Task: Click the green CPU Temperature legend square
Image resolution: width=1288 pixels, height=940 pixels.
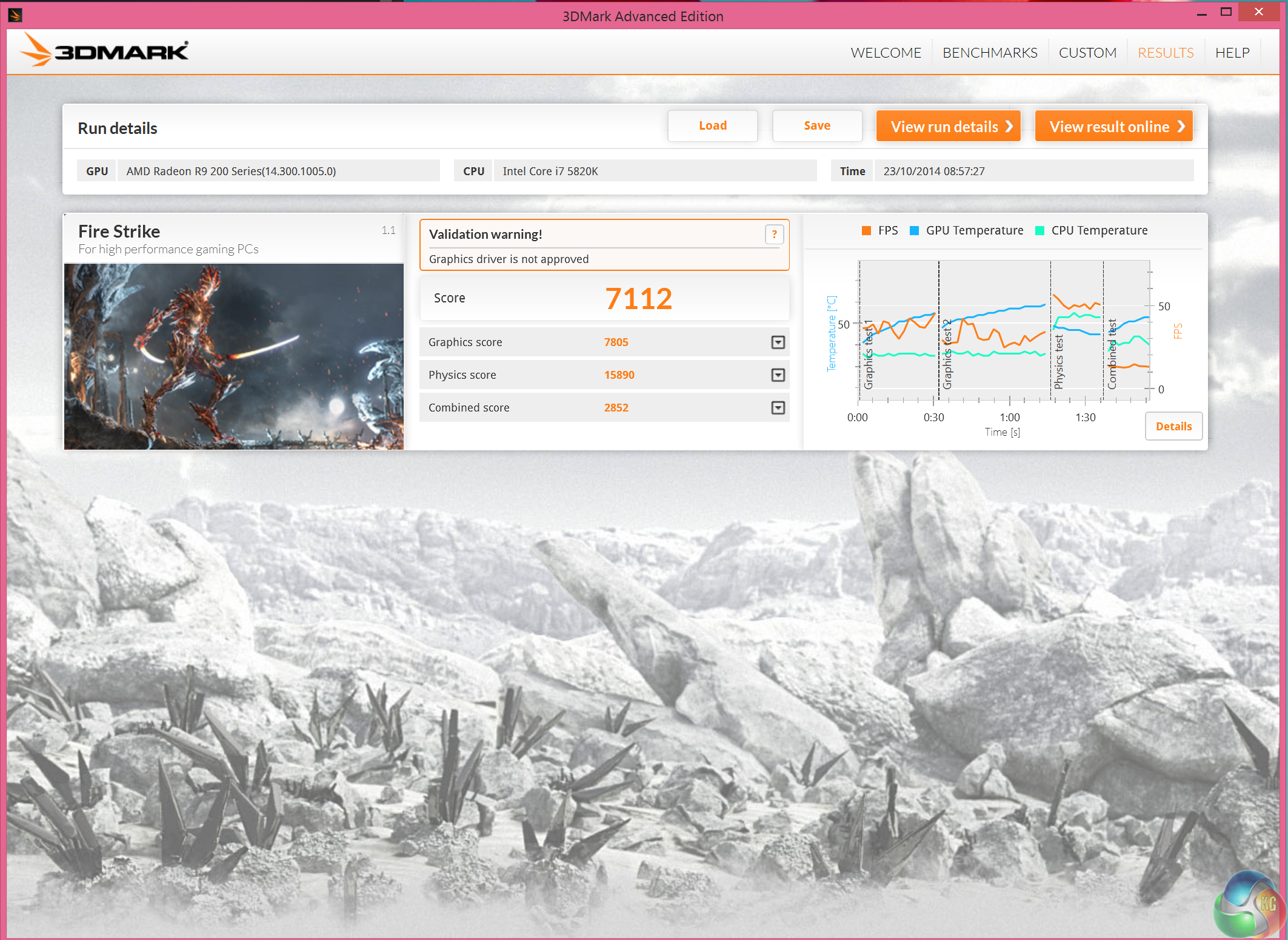Action: pos(1039,231)
